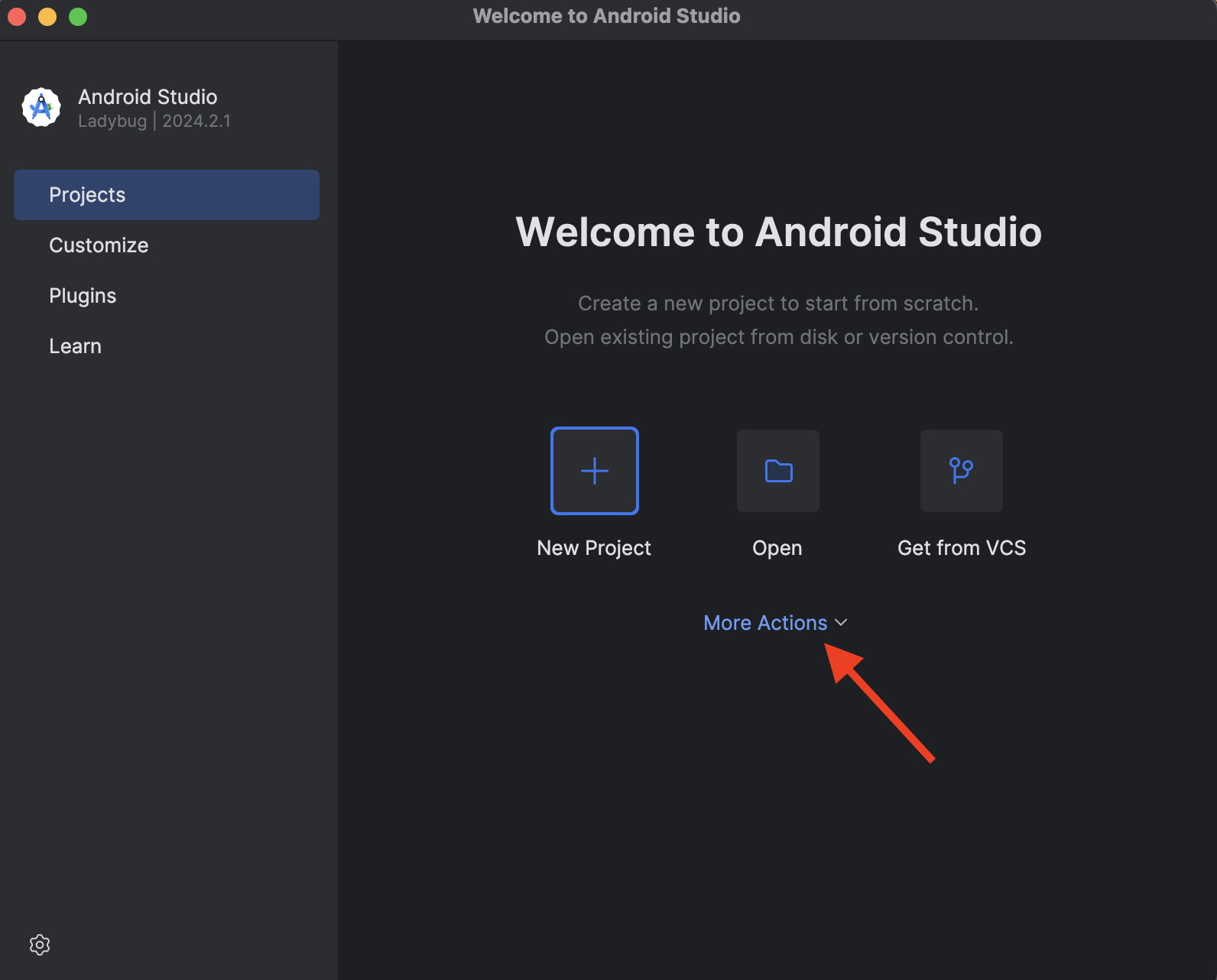Click the Open folder icon
This screenshot has width=1217, height=980.
click(778, 471)
